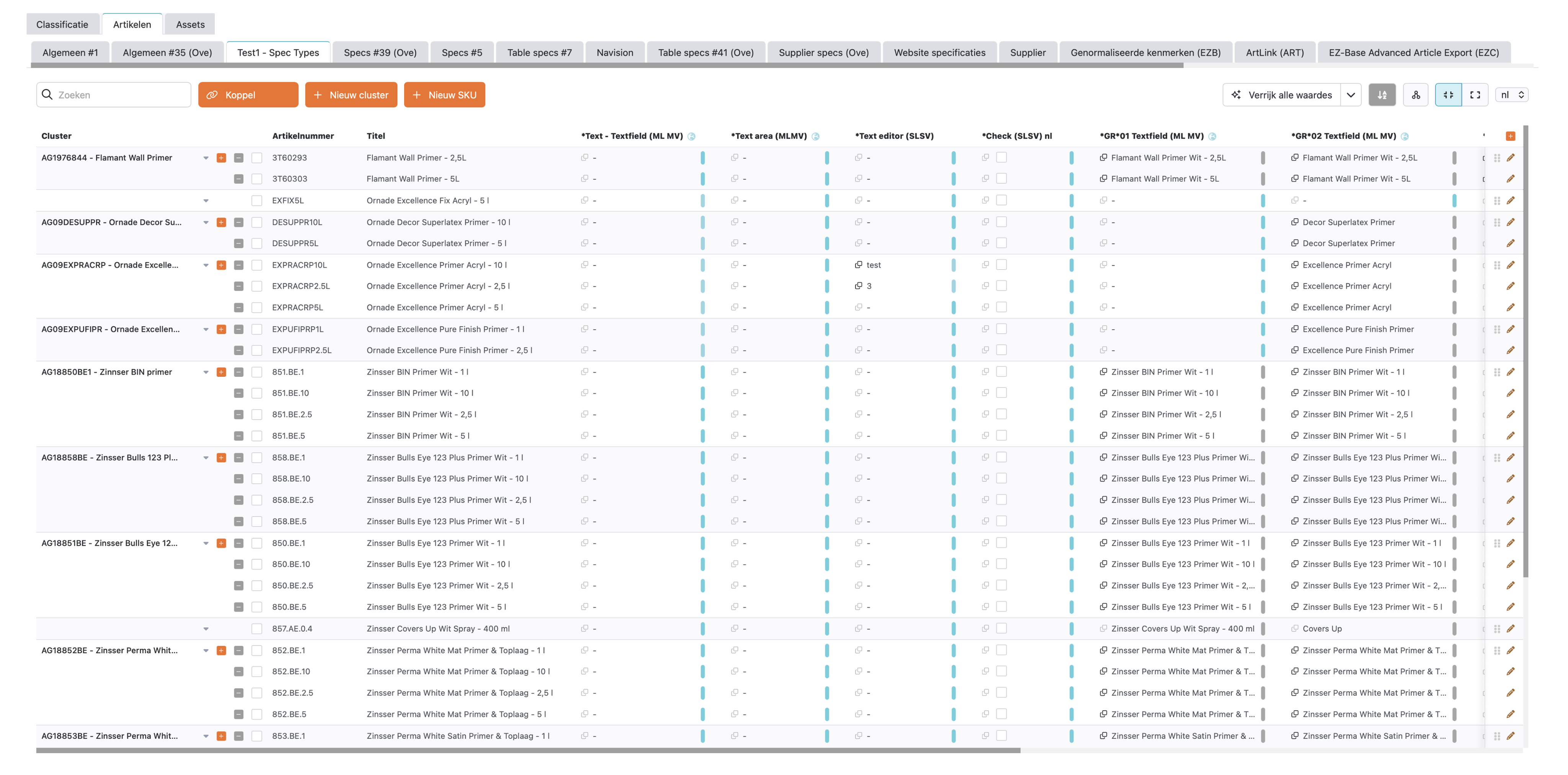Check *Check (SLSV) box for row 858.BE.1
This screenshot has height=775, width=1568.
point(1001,457)
